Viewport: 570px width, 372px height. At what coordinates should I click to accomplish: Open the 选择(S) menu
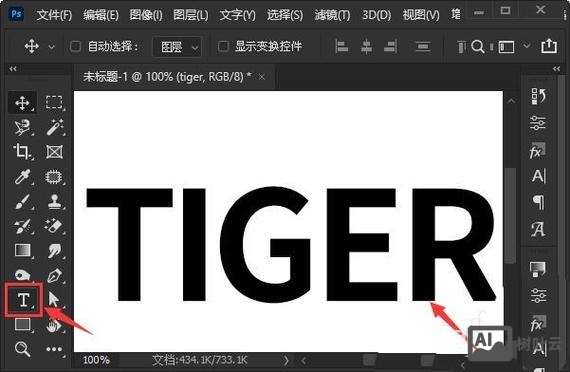285,15
